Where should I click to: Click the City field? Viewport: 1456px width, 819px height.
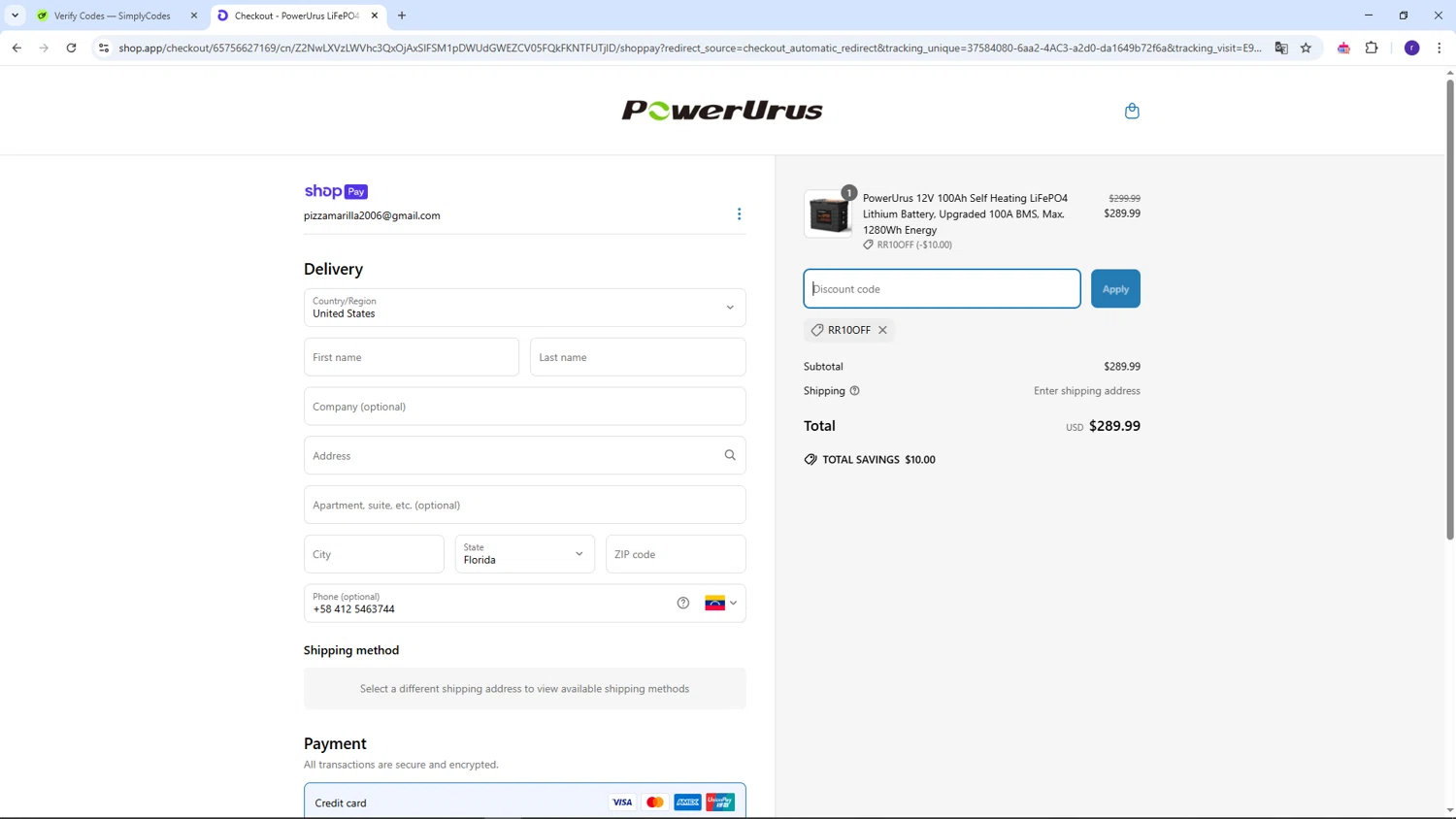tap(374, 554)
